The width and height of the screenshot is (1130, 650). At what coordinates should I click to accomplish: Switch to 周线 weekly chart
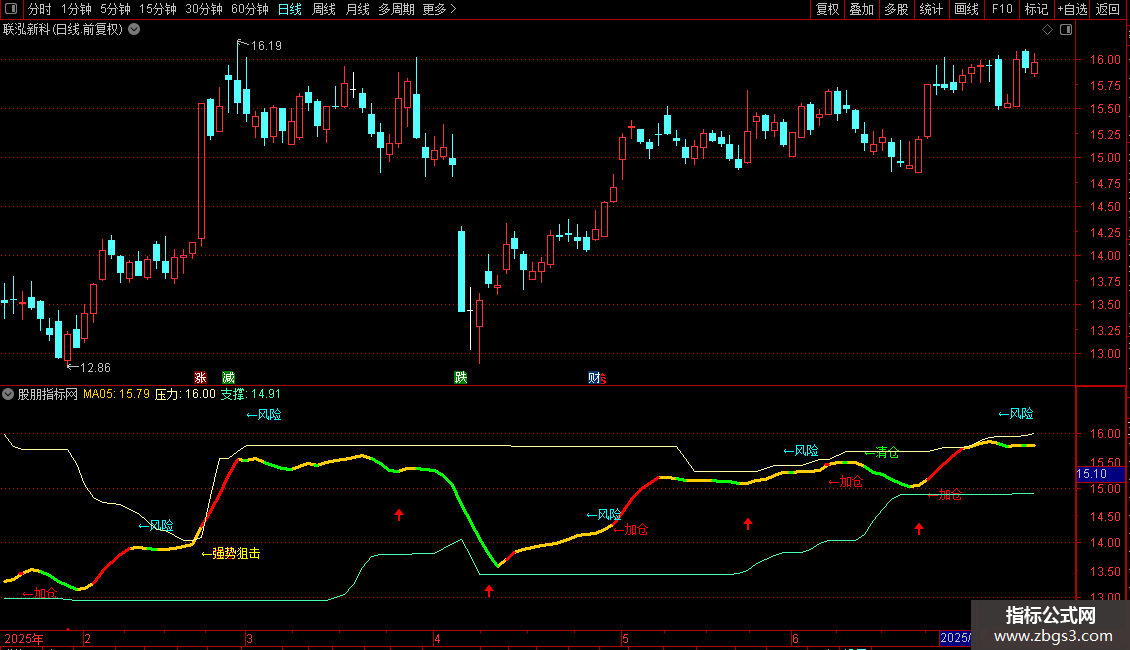tap(324, 9)
